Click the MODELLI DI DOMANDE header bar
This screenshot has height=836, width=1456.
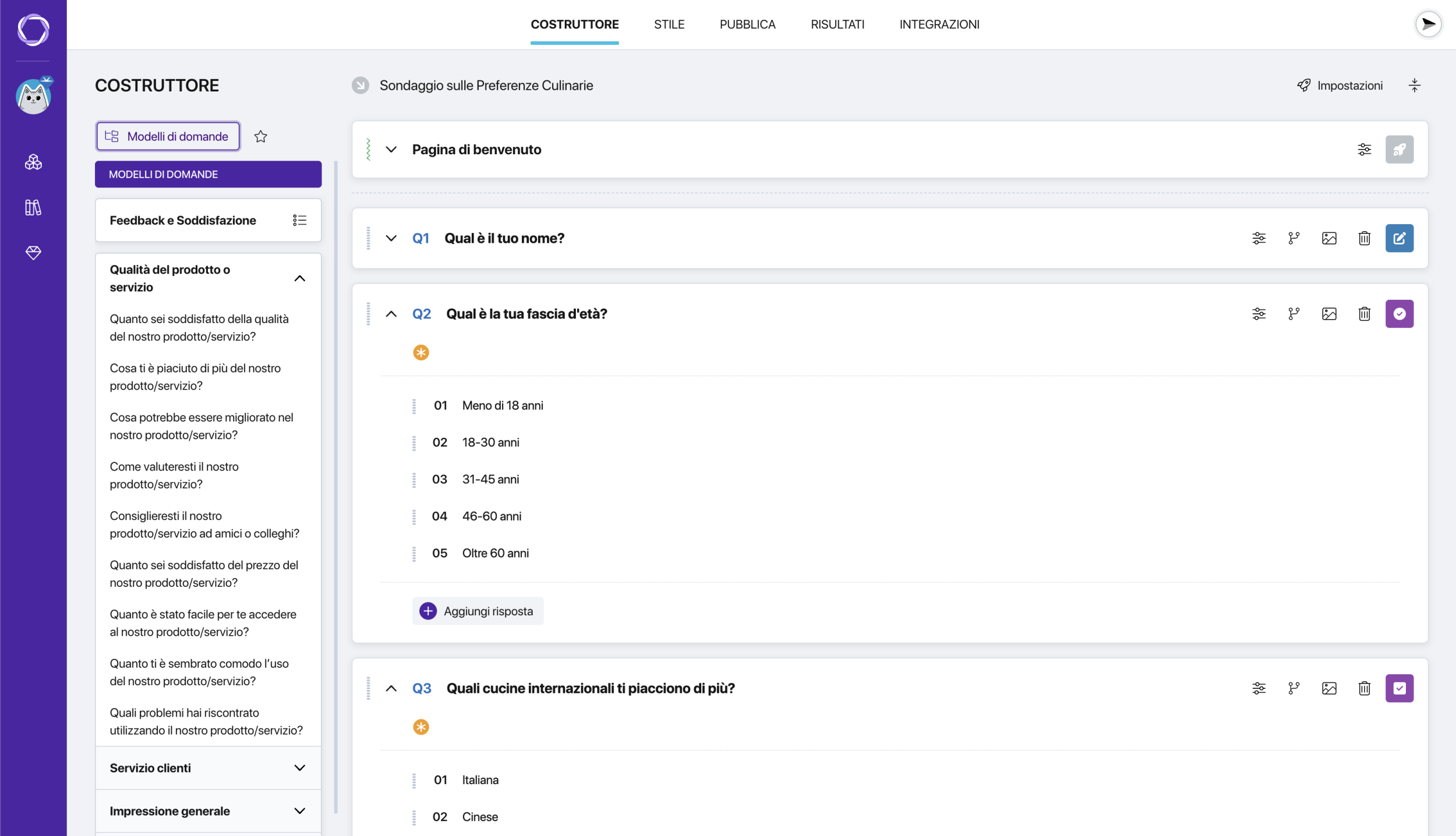pyautogui.click(x=208, y=174)
